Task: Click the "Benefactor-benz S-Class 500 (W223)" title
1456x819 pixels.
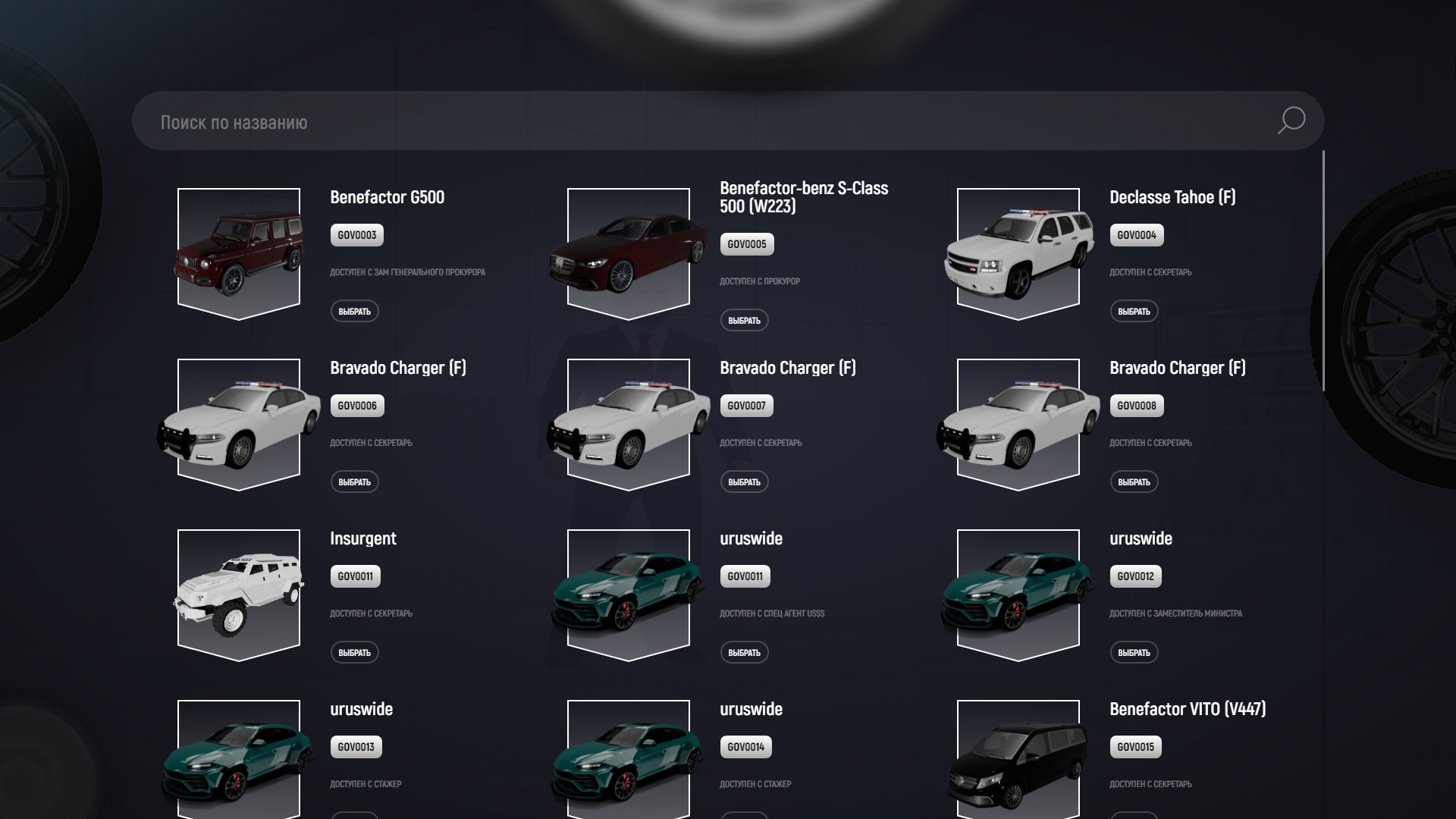Action: pyautogui.click(x=804, y=197)
